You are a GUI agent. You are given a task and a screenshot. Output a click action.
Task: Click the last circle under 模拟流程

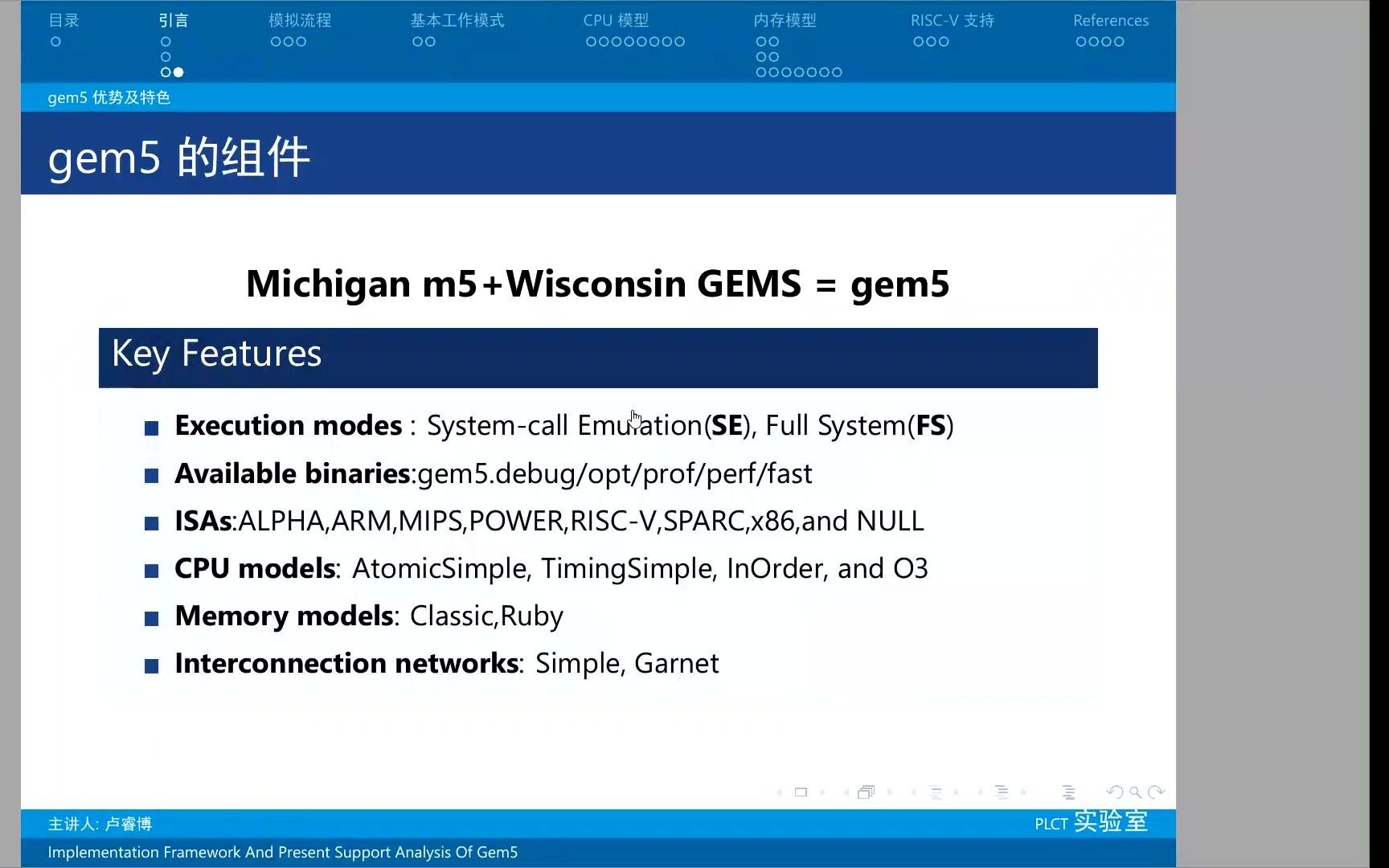(301, 42)
